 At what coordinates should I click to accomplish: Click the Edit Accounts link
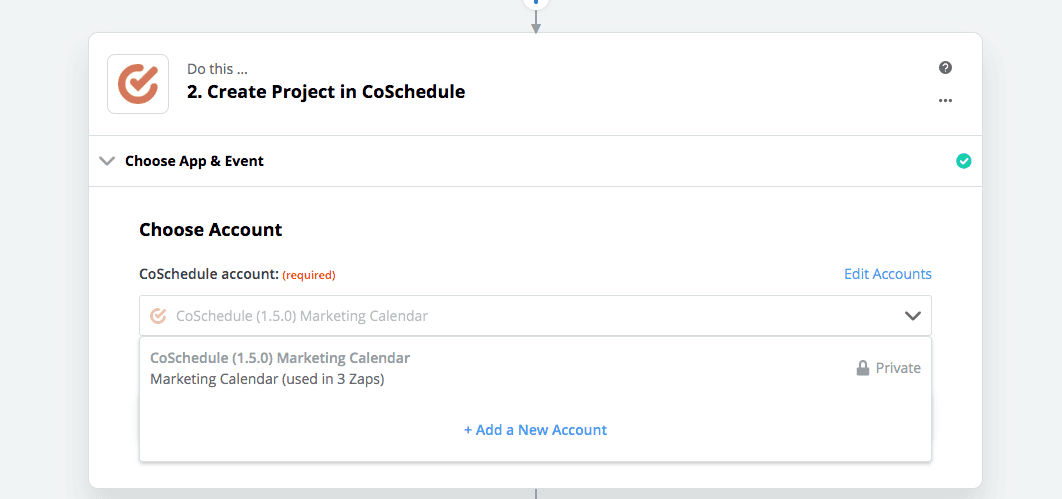[x=887, y=274]
